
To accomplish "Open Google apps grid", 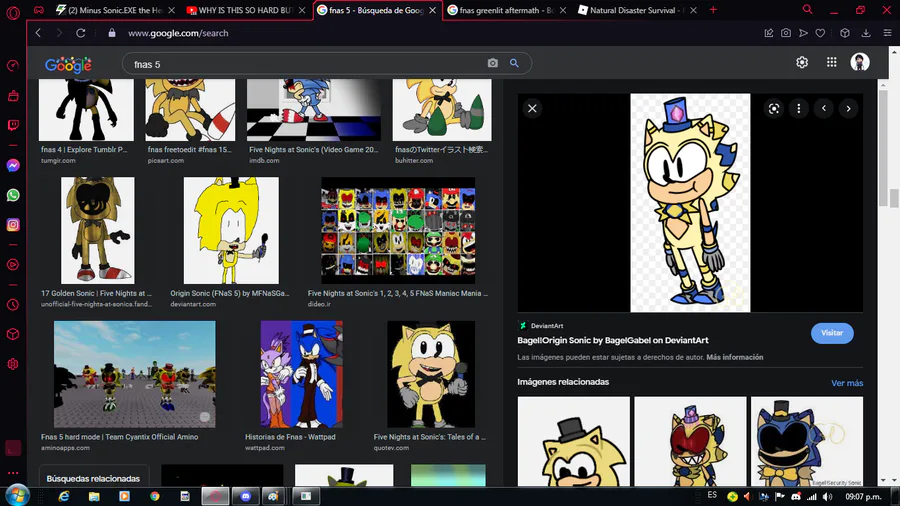I will pyautogui.click(x=831, y=62).
